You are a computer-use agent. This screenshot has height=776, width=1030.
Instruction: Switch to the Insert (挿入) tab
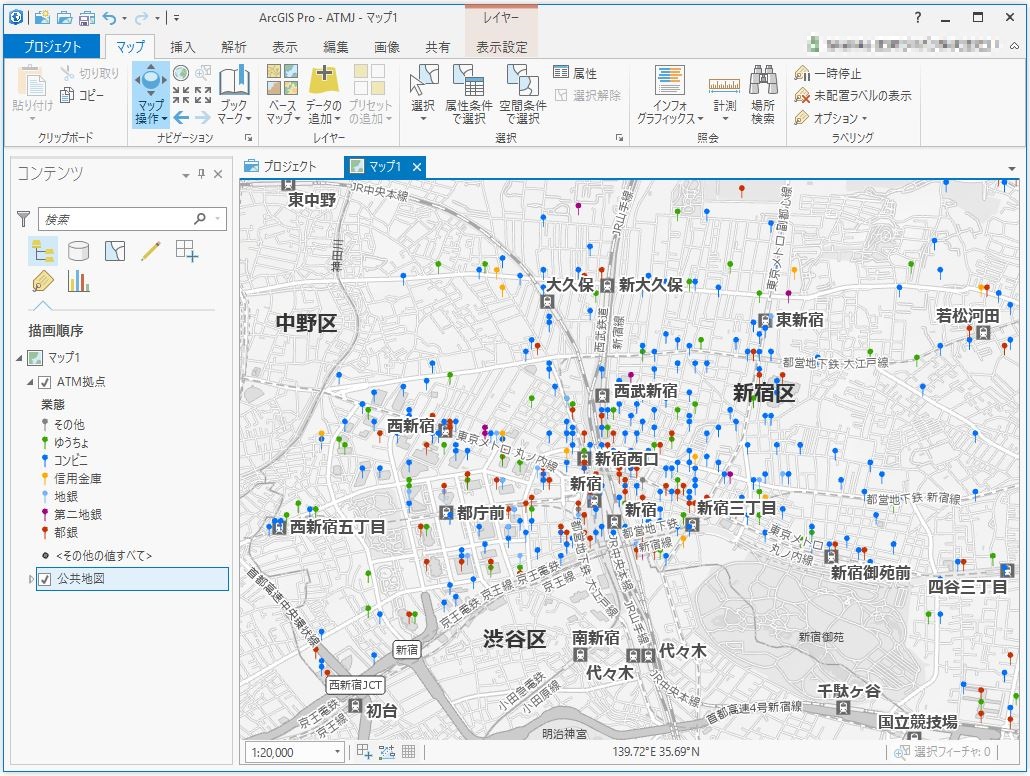183,47
